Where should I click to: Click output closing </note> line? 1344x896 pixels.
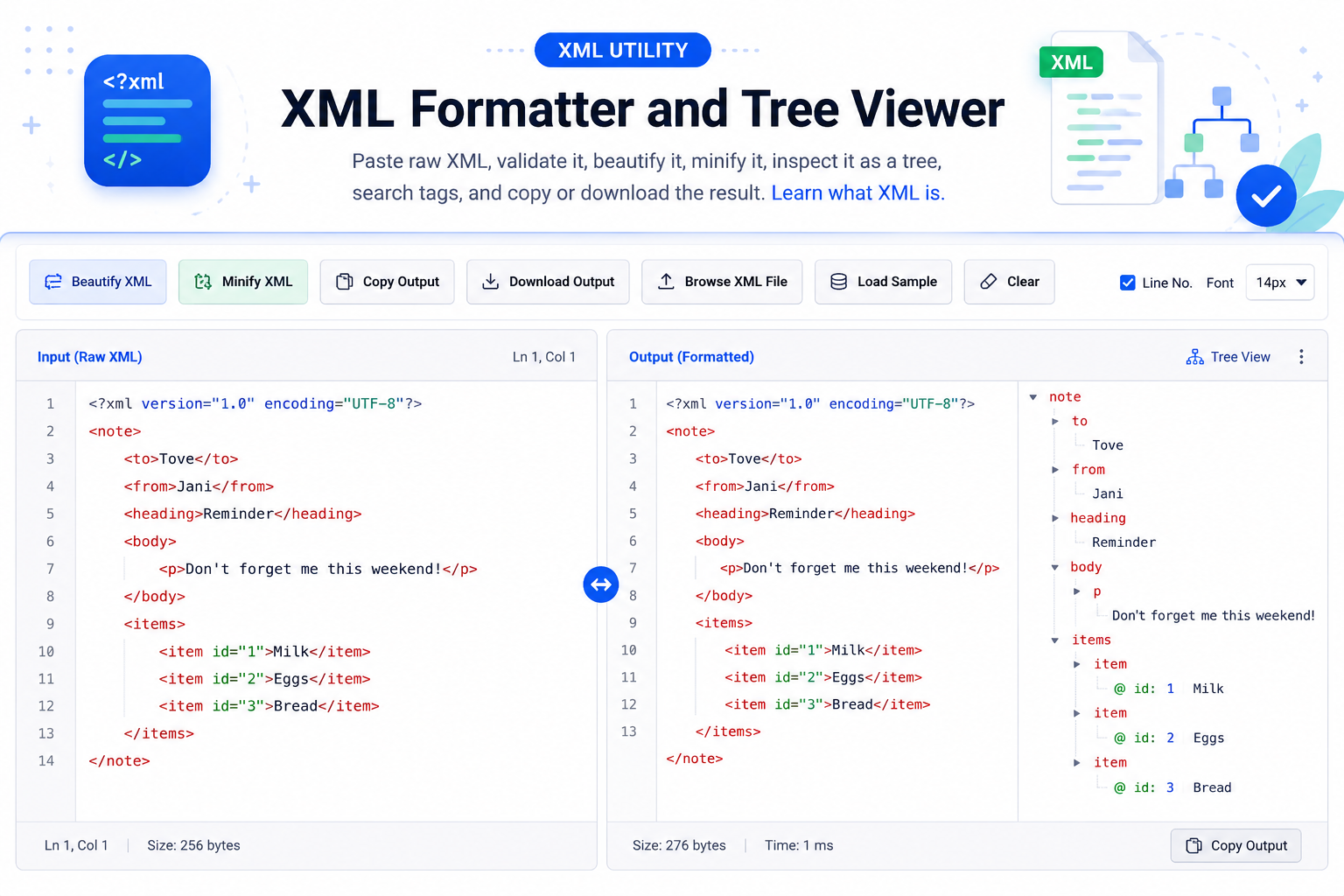pyautogui.click(x=695, y=759)
